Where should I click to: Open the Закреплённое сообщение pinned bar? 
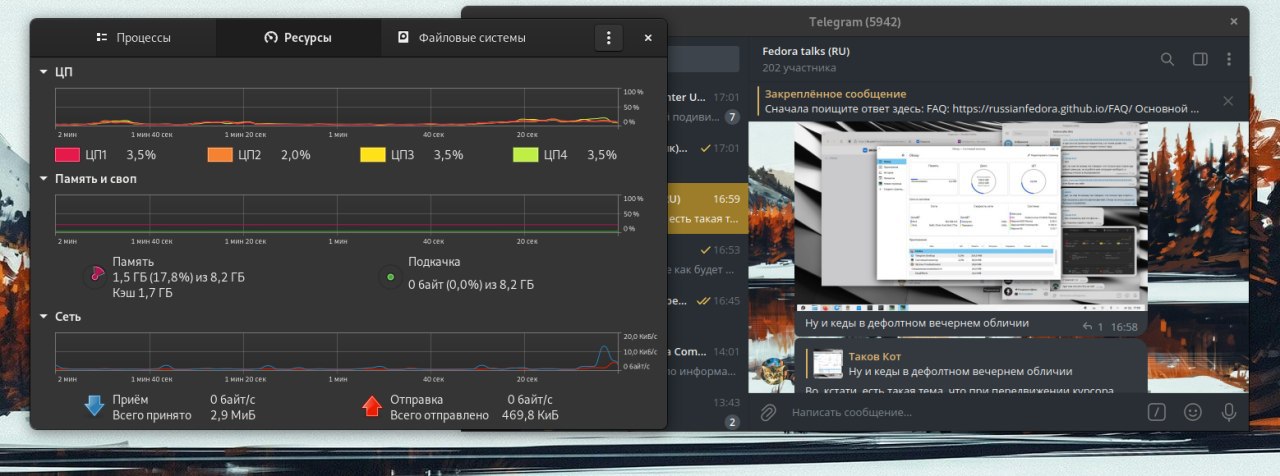[980, 101]
